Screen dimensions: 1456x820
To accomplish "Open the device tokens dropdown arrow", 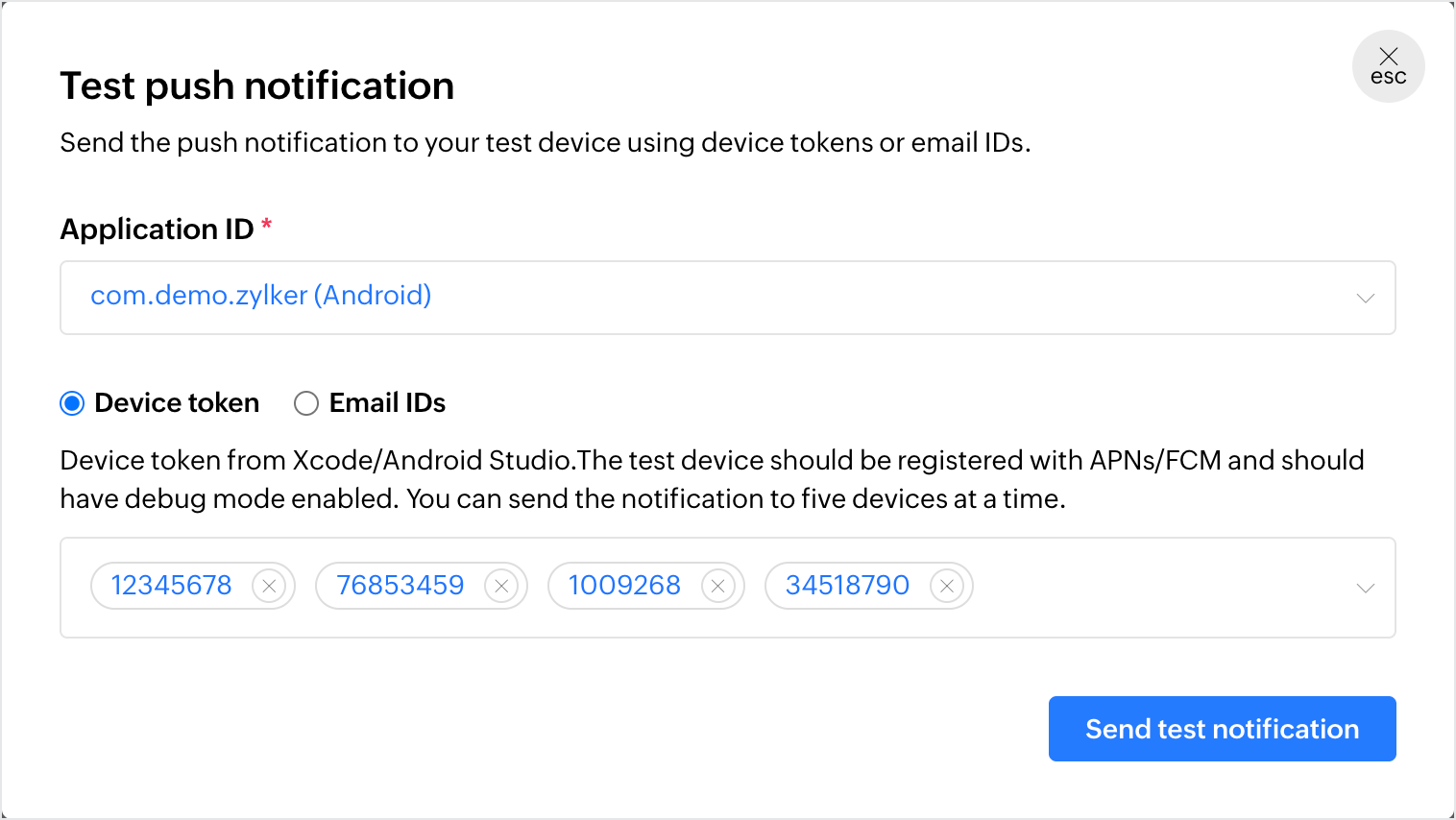I will (x=1365, y=588).
